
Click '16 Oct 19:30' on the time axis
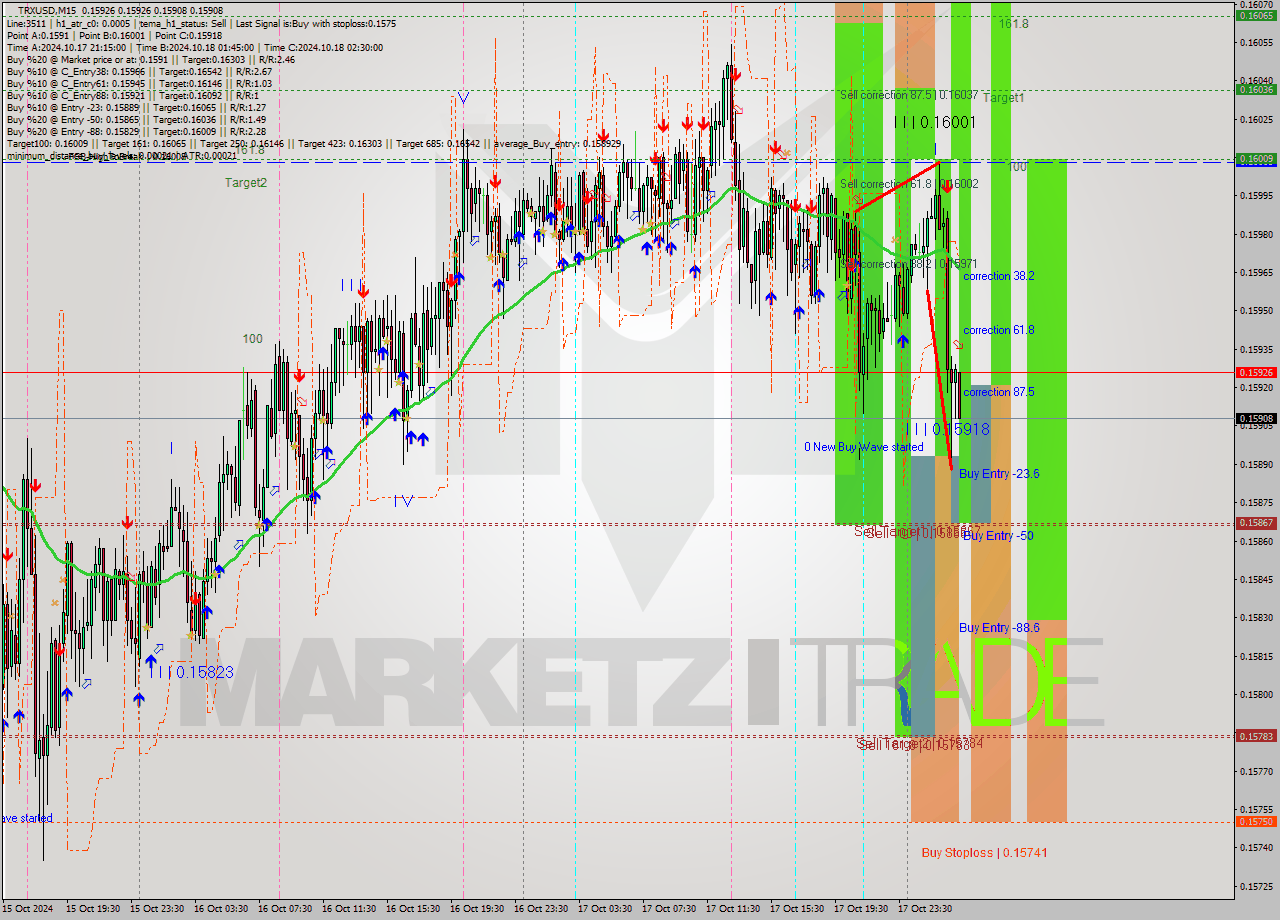pyautogui.click(x=477, y=909)
